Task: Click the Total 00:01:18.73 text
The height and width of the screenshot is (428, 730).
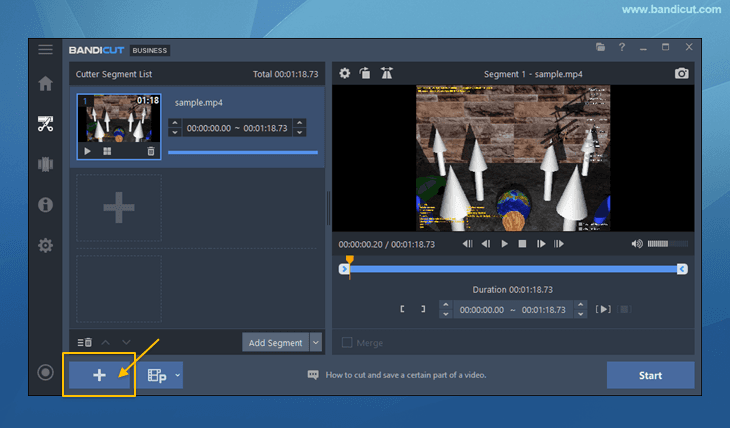Action: click(285, 74)
